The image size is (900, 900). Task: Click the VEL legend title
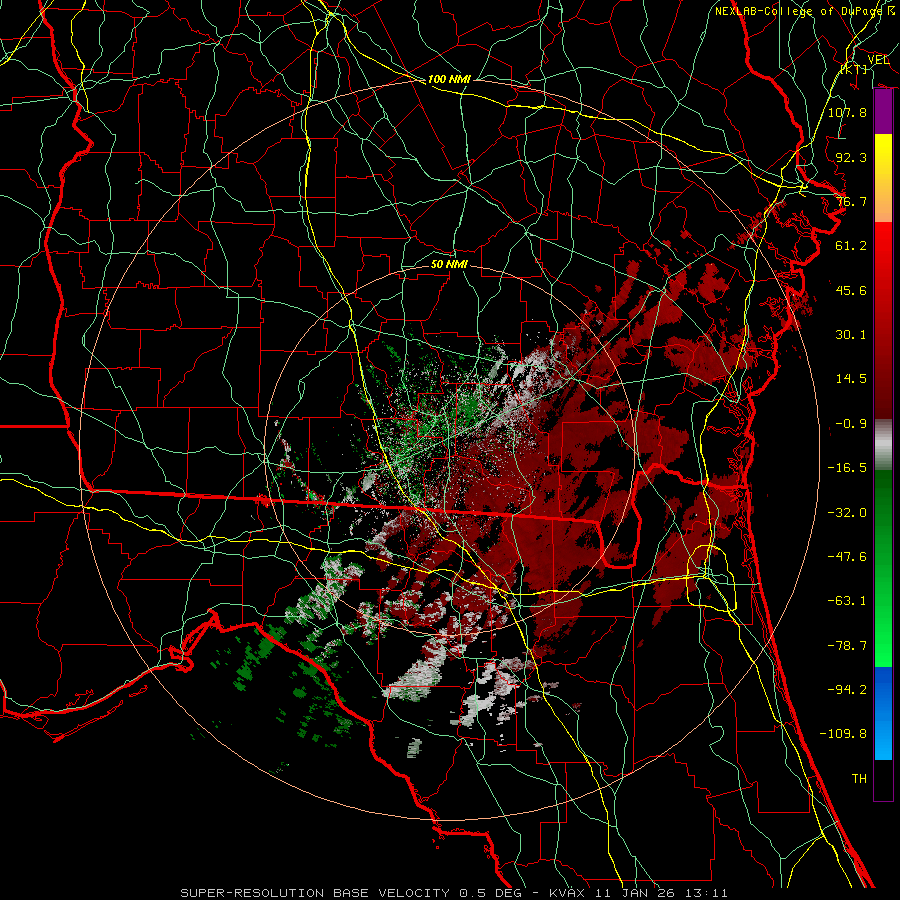[878, 59]
